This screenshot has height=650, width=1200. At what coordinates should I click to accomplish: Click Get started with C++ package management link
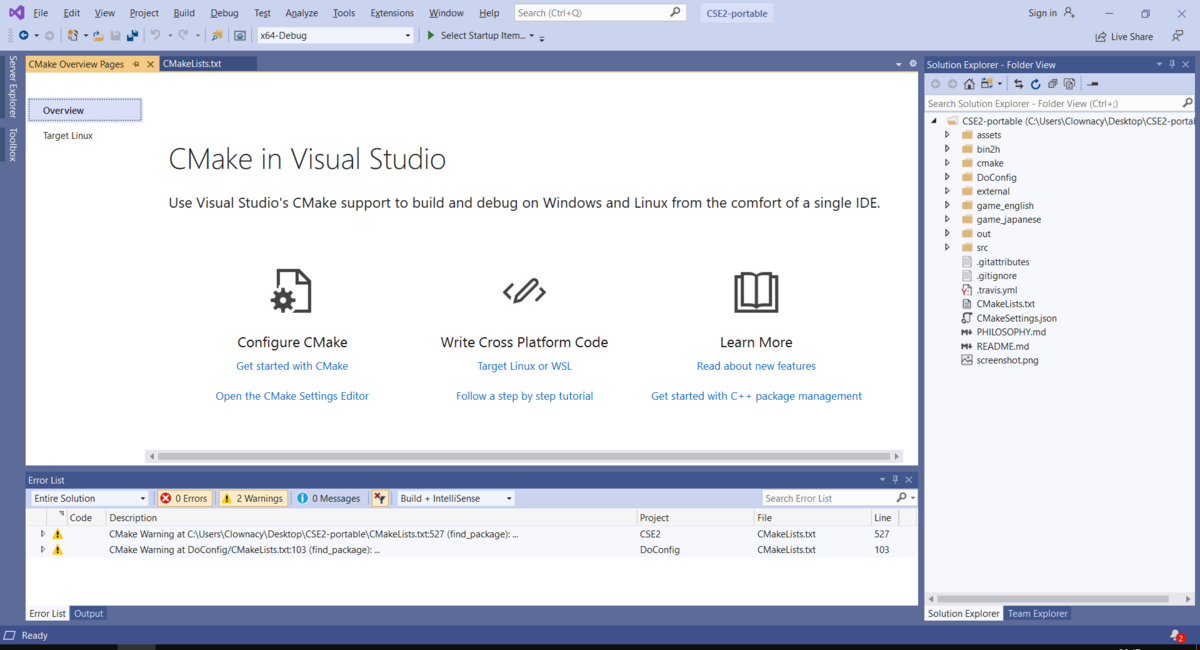tap(756, 396)
